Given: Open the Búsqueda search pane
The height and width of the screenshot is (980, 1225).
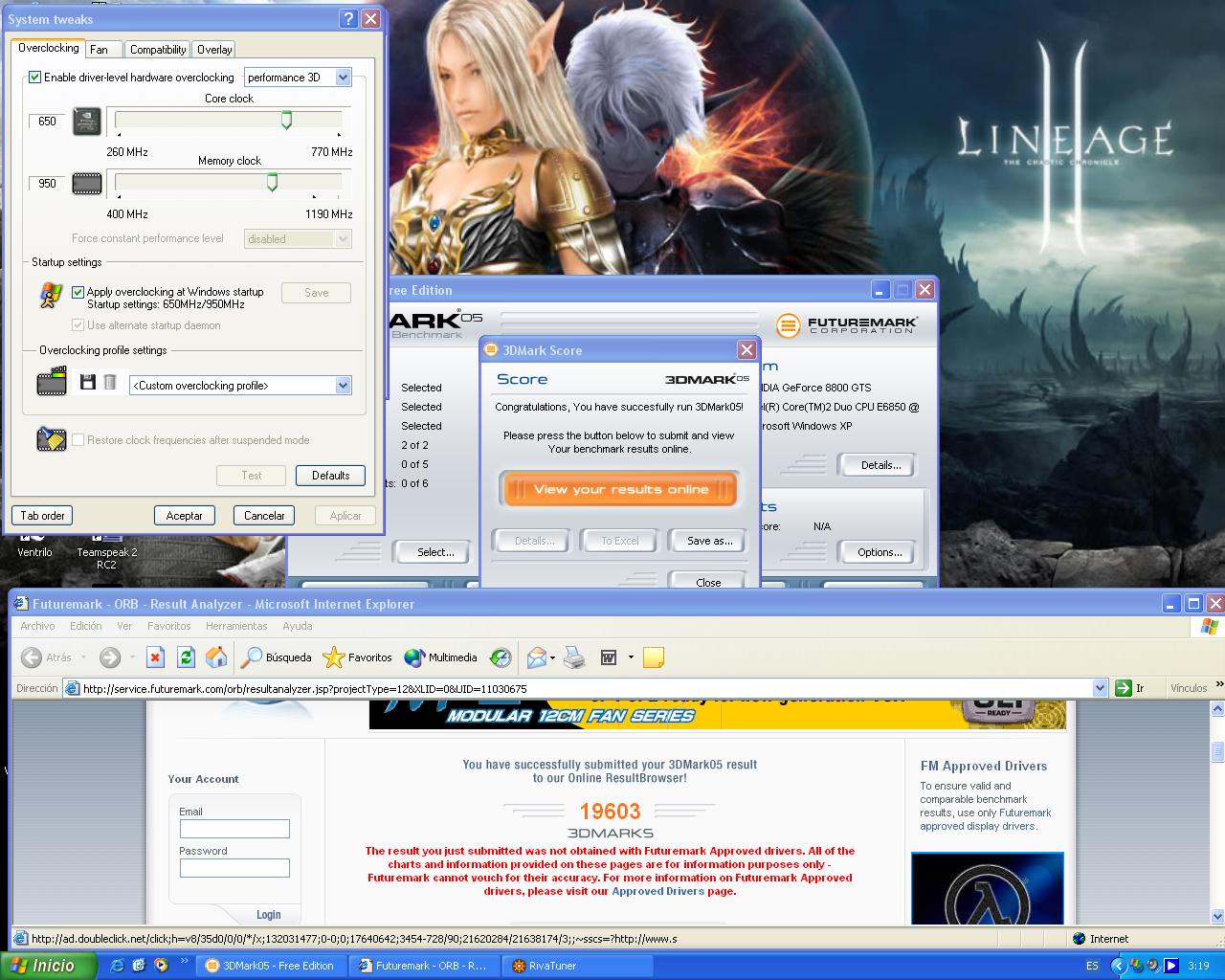Looking at the screenshot, I should (277, 657).
